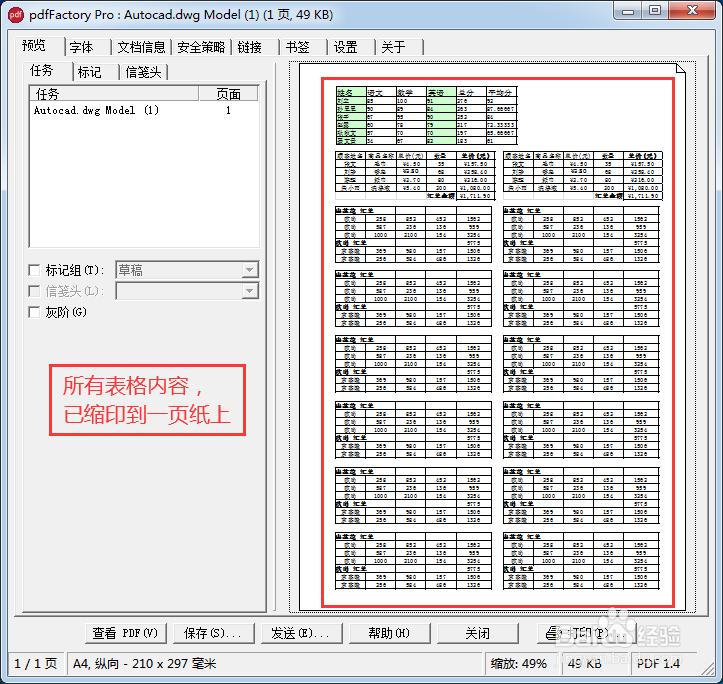Select the 任务 sub-tab
Image resolution: width=723 pixels, height=684 pixels.
(47, 71)
